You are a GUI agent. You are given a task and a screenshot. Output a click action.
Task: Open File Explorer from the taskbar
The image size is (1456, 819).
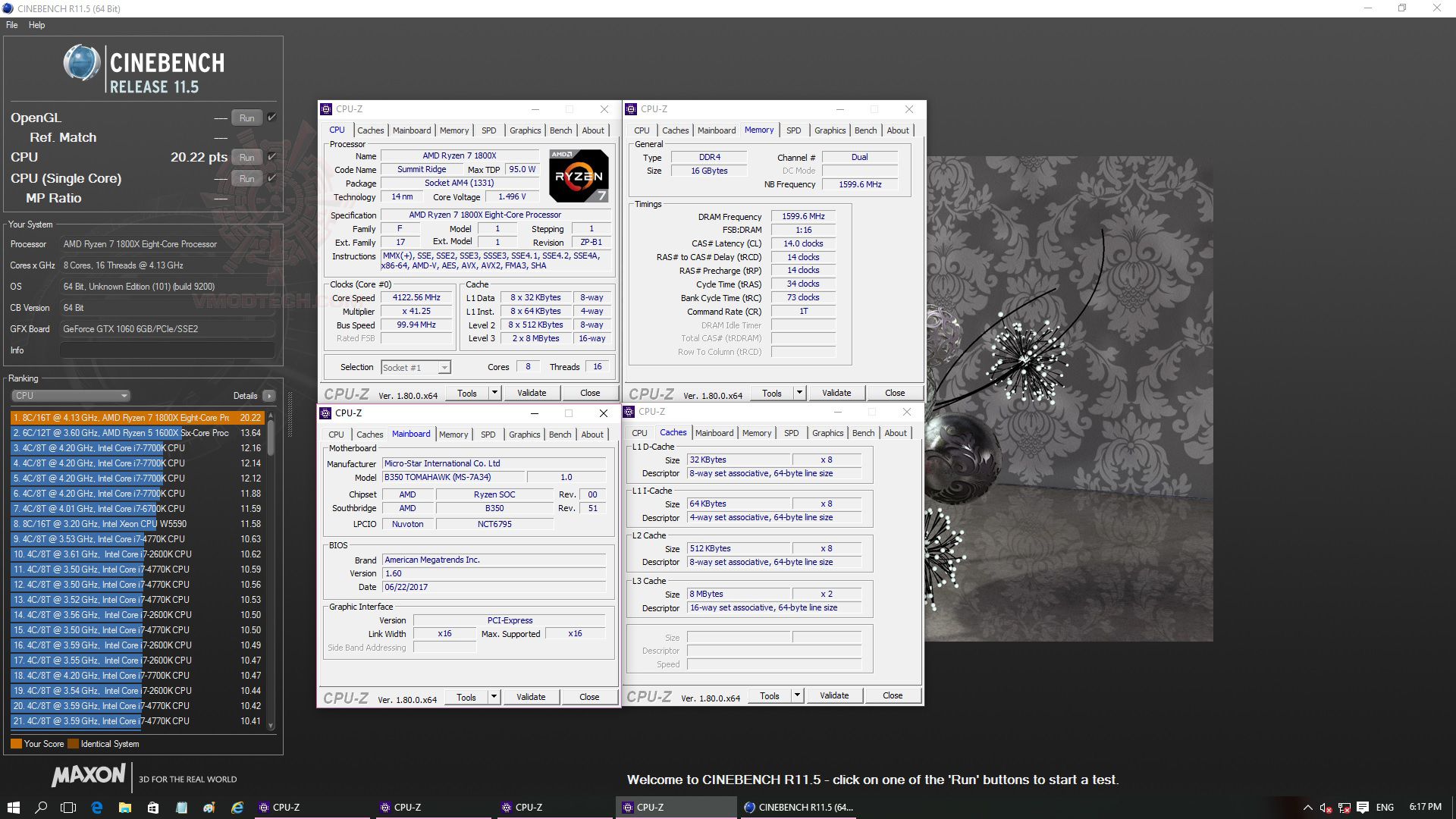(125, 808)
